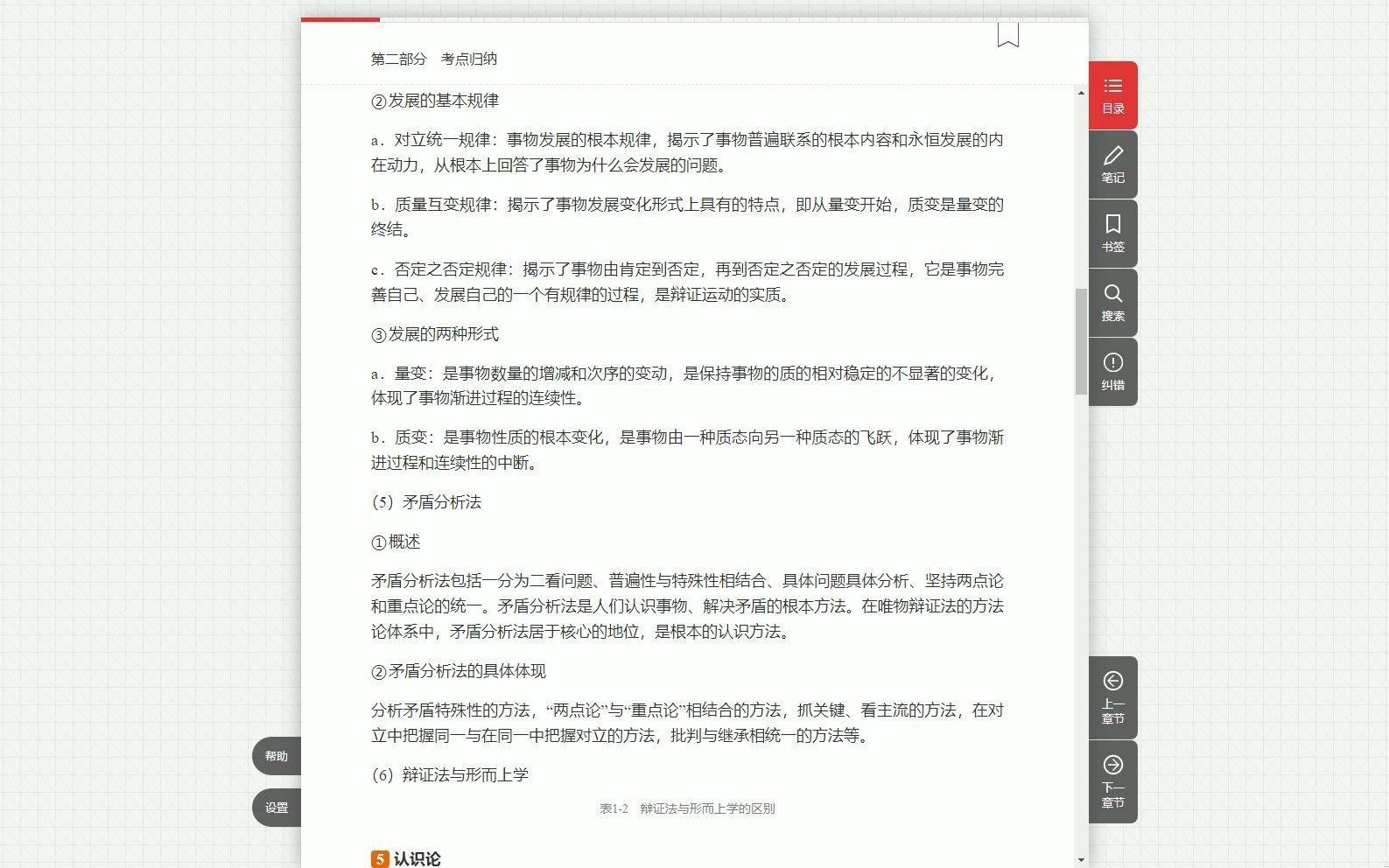The height and width of the screenshot is (868, 1389).
Task: Open the 纠错 error report tool
Action: 1112,372
